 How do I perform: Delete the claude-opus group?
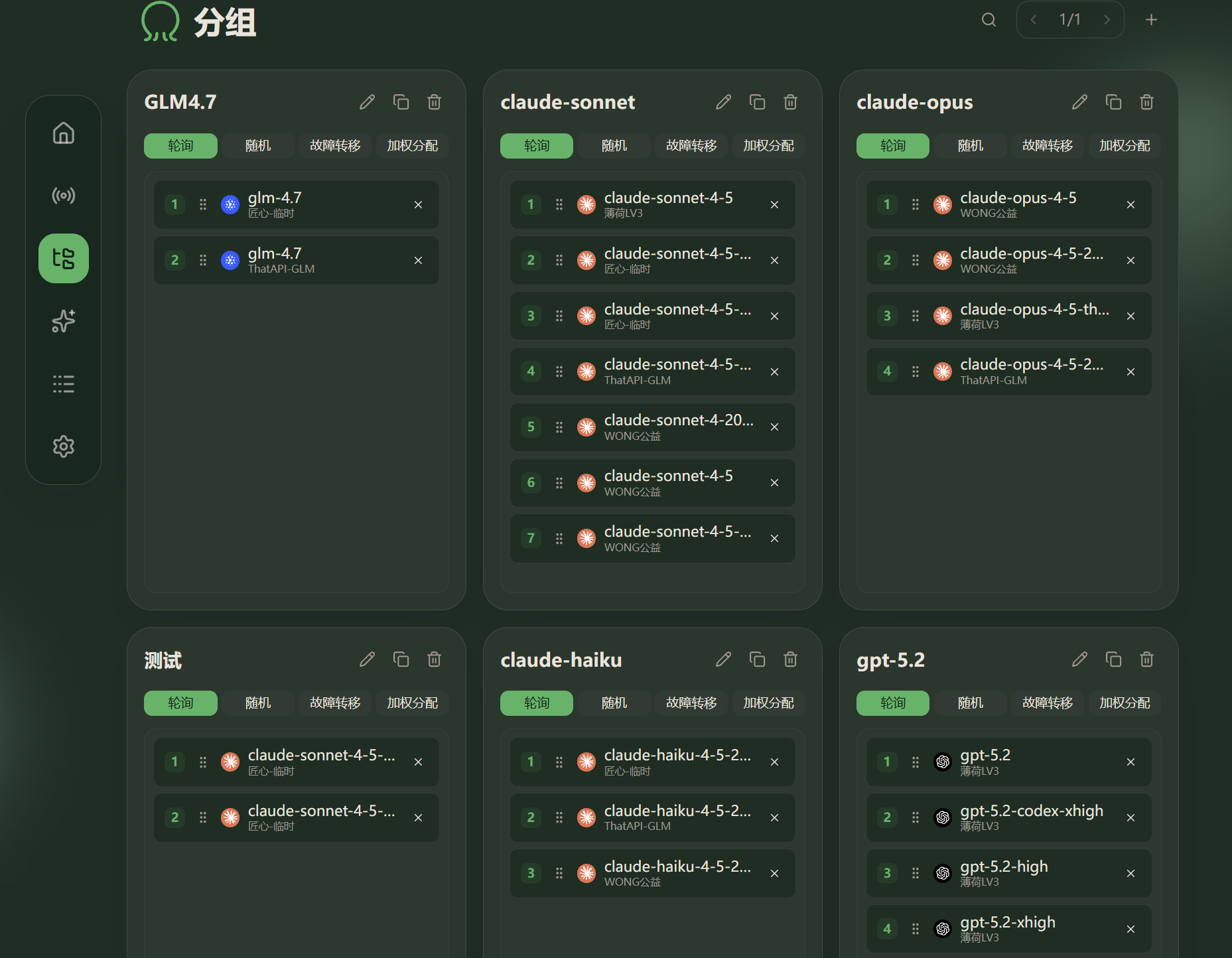[1146, 102]
